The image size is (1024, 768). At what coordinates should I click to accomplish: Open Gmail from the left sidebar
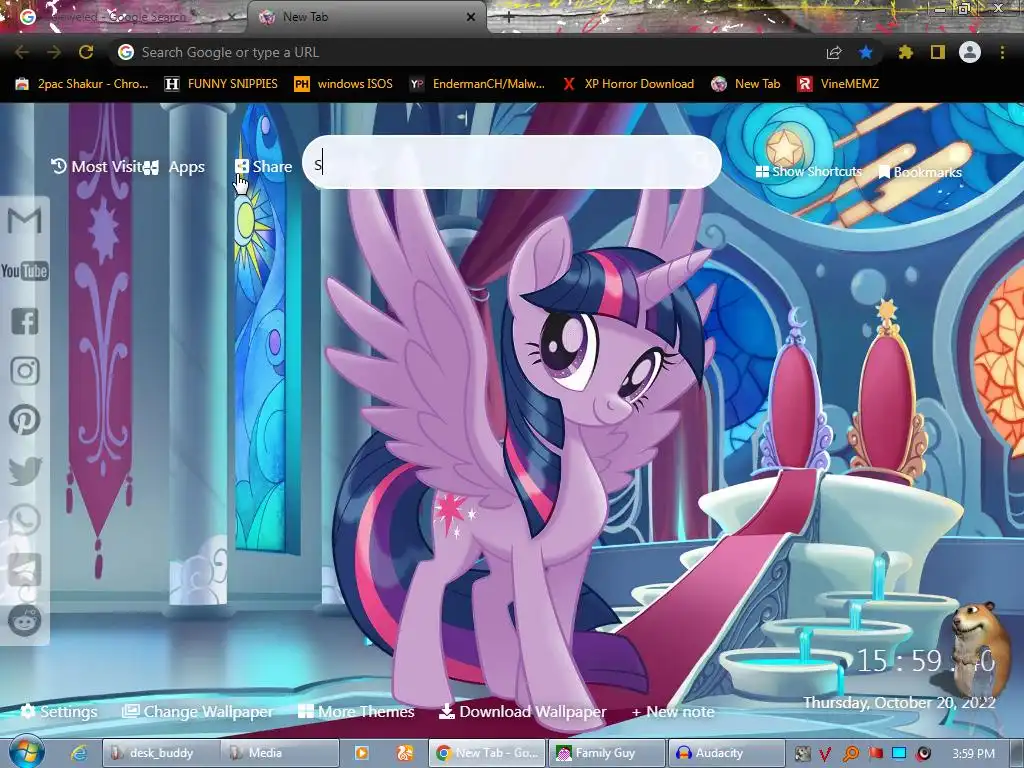coord(25,220)
